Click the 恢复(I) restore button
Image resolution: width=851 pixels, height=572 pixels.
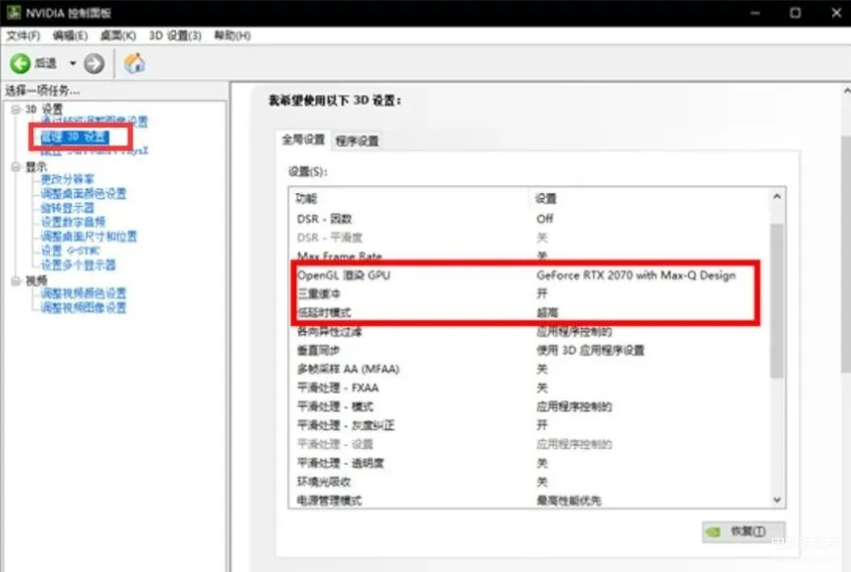coord(744,531)
